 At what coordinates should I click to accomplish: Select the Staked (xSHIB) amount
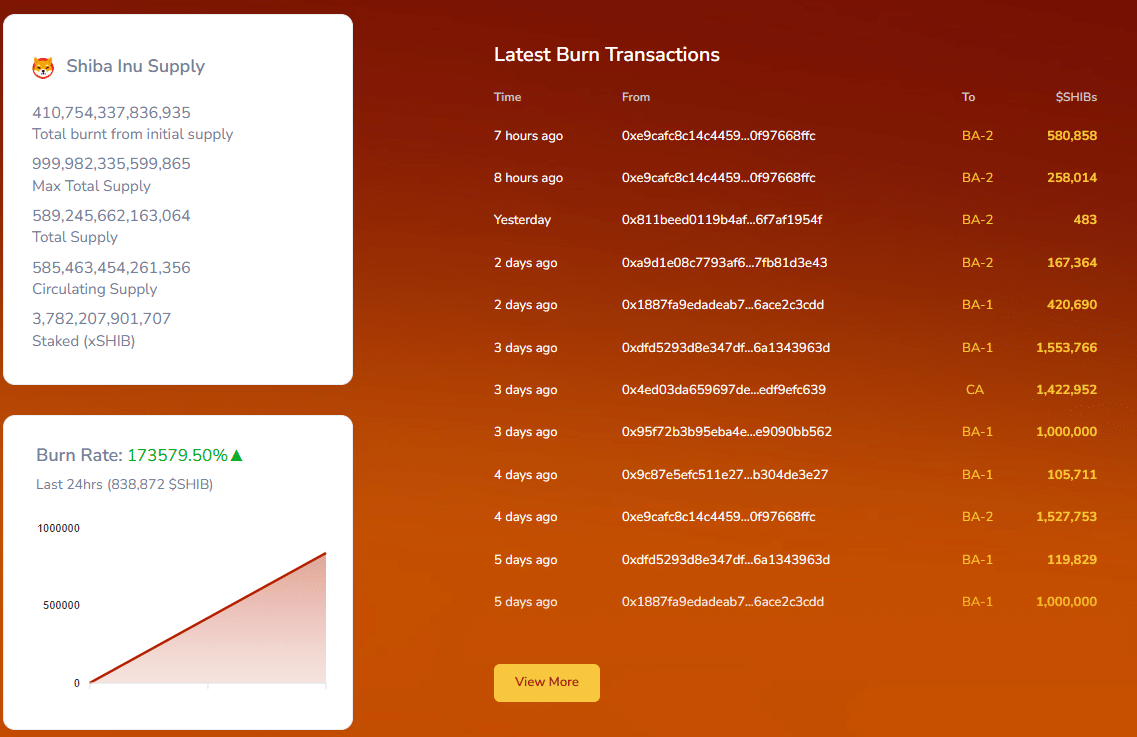coord(100,318)
